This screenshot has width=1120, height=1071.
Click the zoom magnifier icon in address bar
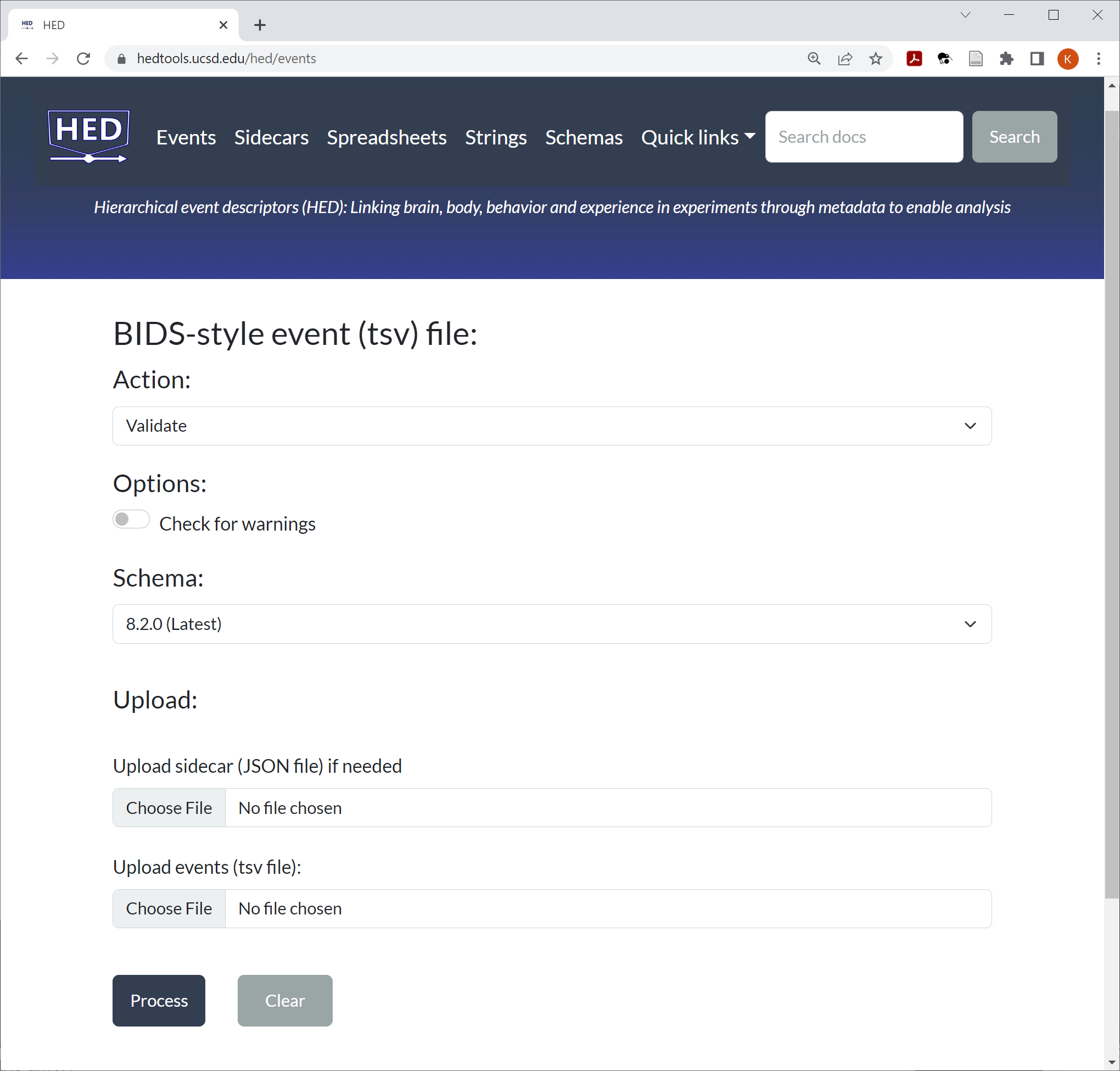[814, 59]
